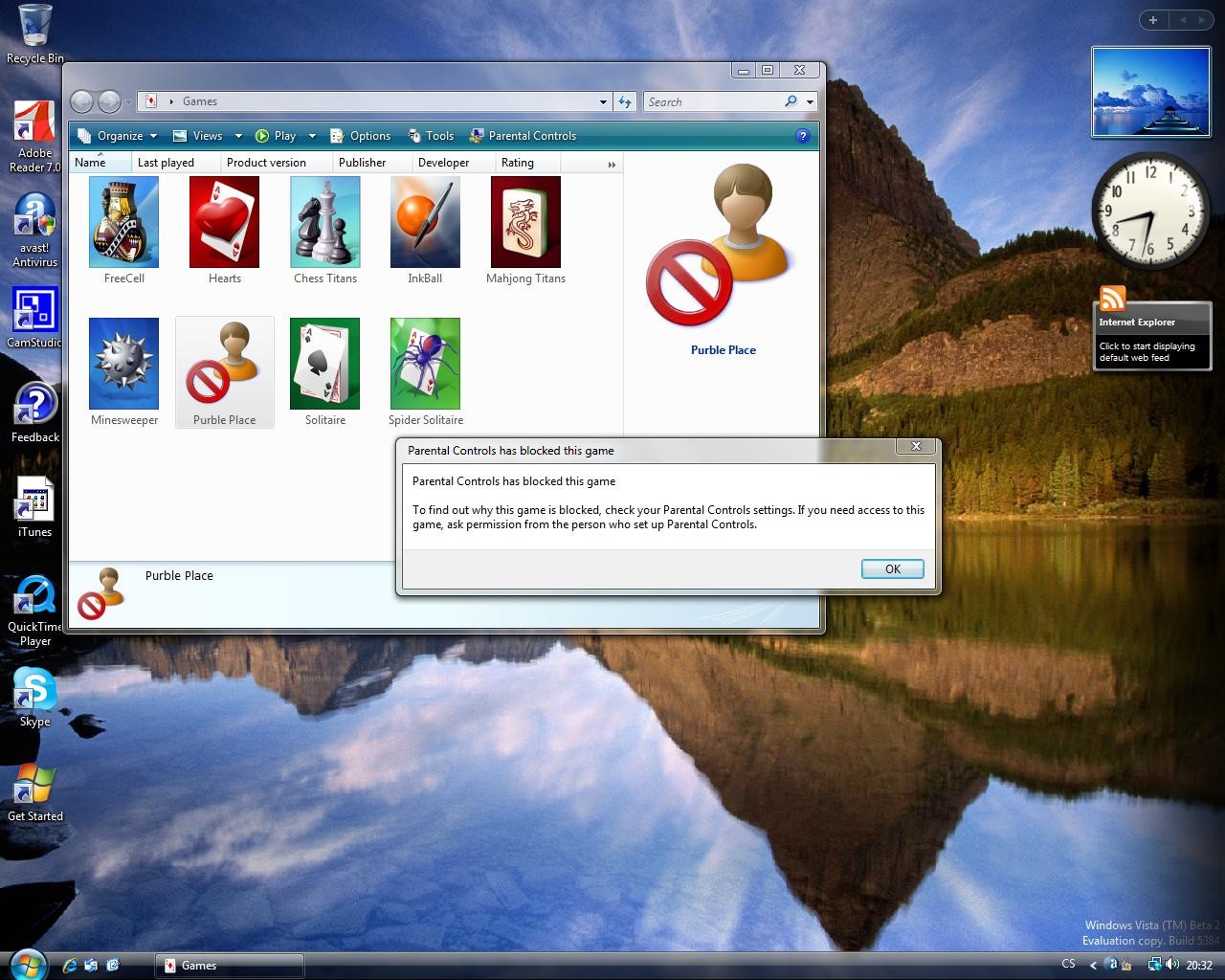Image resolution: width=1225 pixels, height=980 pixels.
Task: Click in the Search input field
Action: point(714,101)
